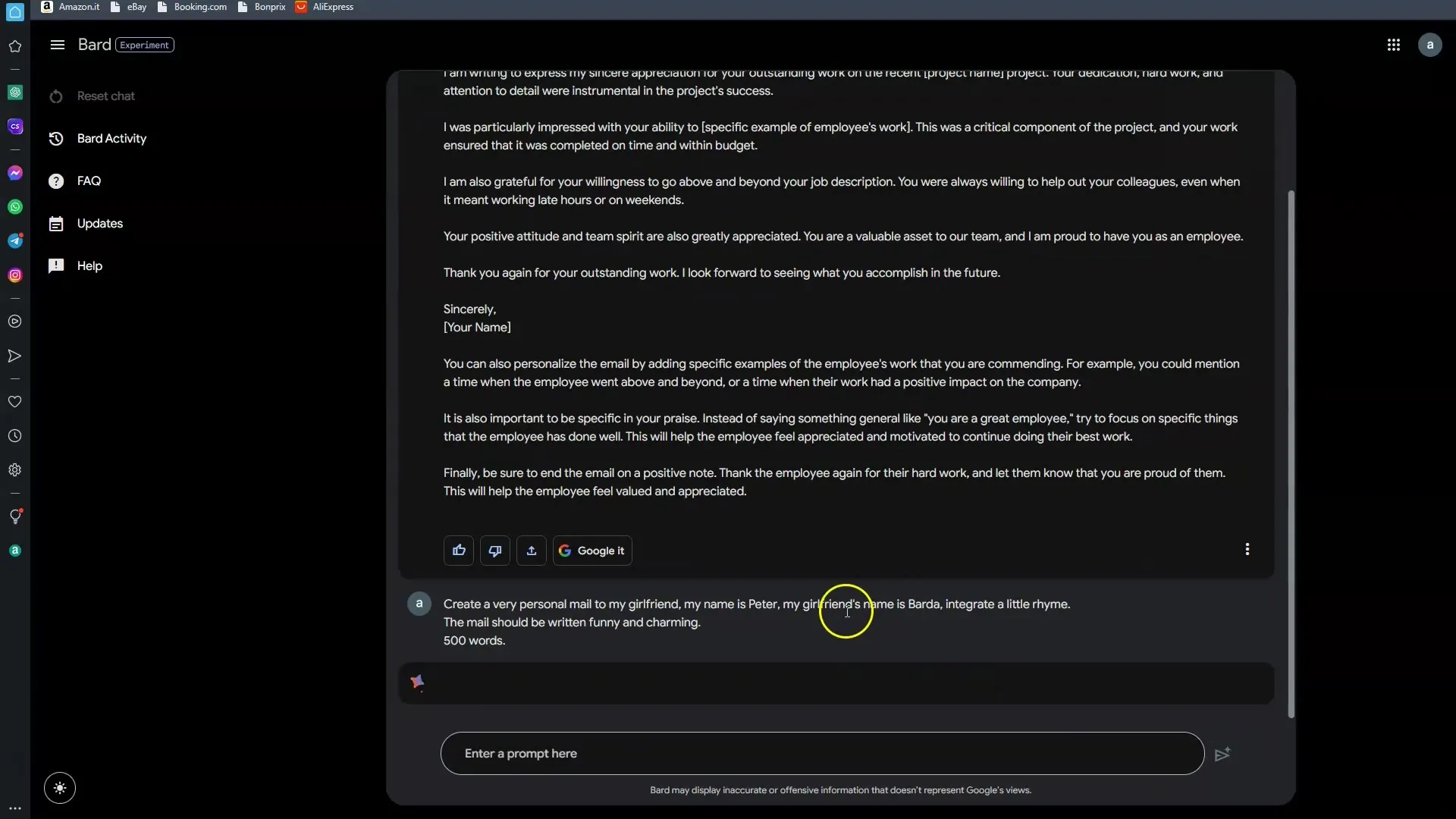This screenshot has height=819, width=1456.
Task: Click the Enter a prompt here field
Action: click(x=822, y=754)
